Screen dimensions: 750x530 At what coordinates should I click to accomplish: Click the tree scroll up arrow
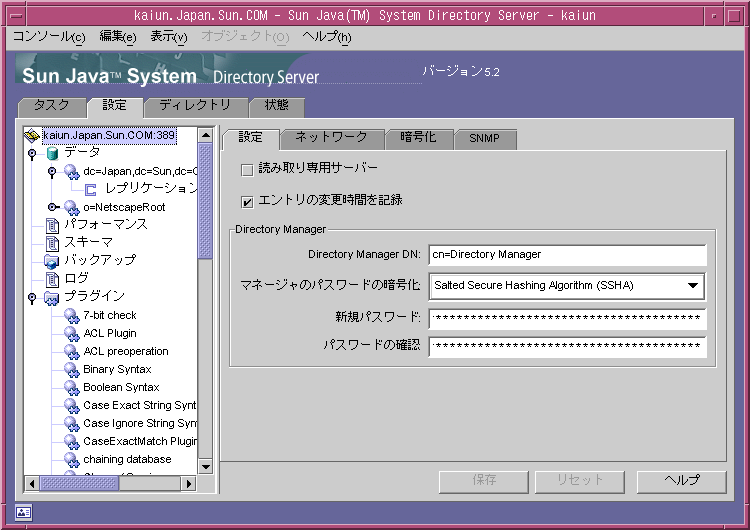tap(205, 135)
